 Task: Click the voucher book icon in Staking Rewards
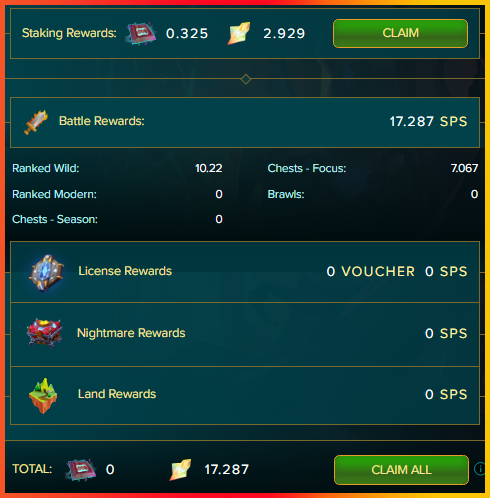pyautogui.click(x=141, y=33)
